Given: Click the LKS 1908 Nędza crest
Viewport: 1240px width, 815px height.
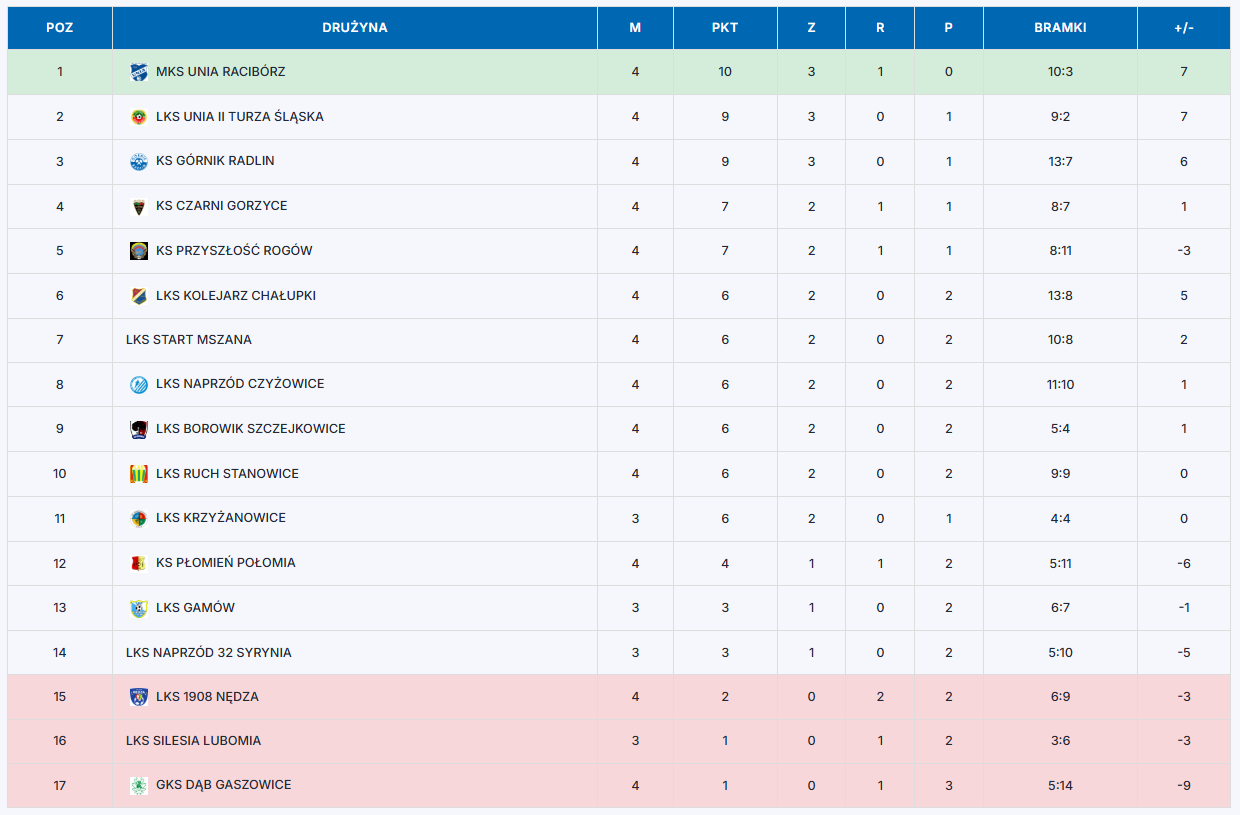Looking at the screenshot, I should 139,697.
